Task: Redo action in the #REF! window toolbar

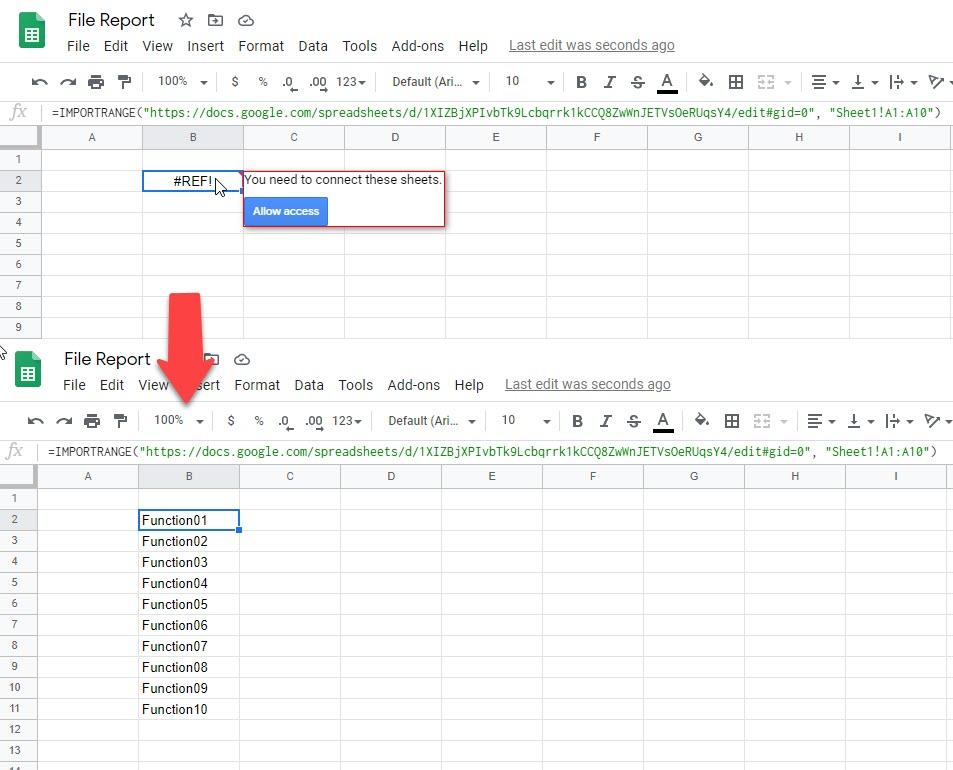Action: [67, 82]
